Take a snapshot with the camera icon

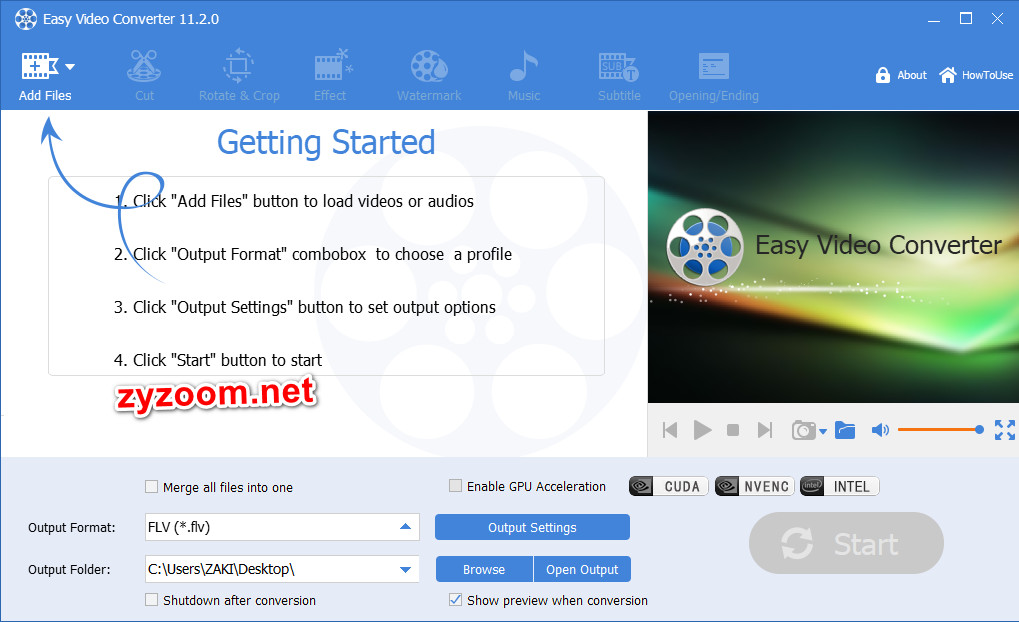click(803, 430)
